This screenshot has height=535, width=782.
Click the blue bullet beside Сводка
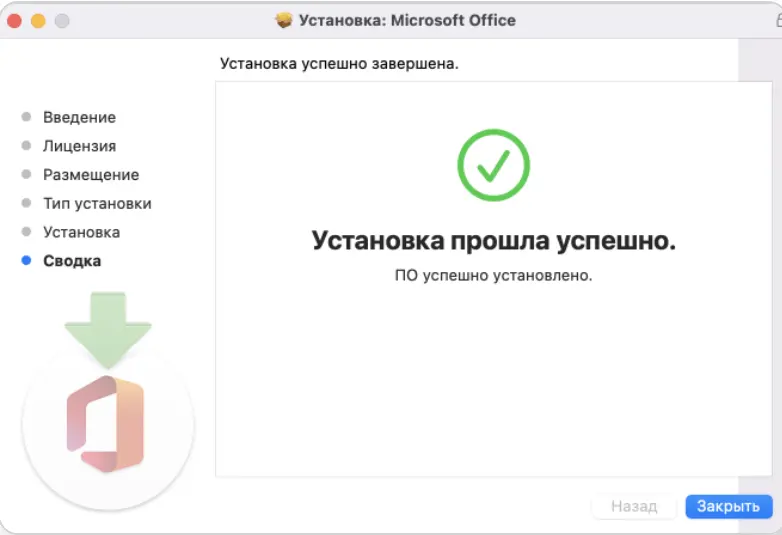[26, 261]
